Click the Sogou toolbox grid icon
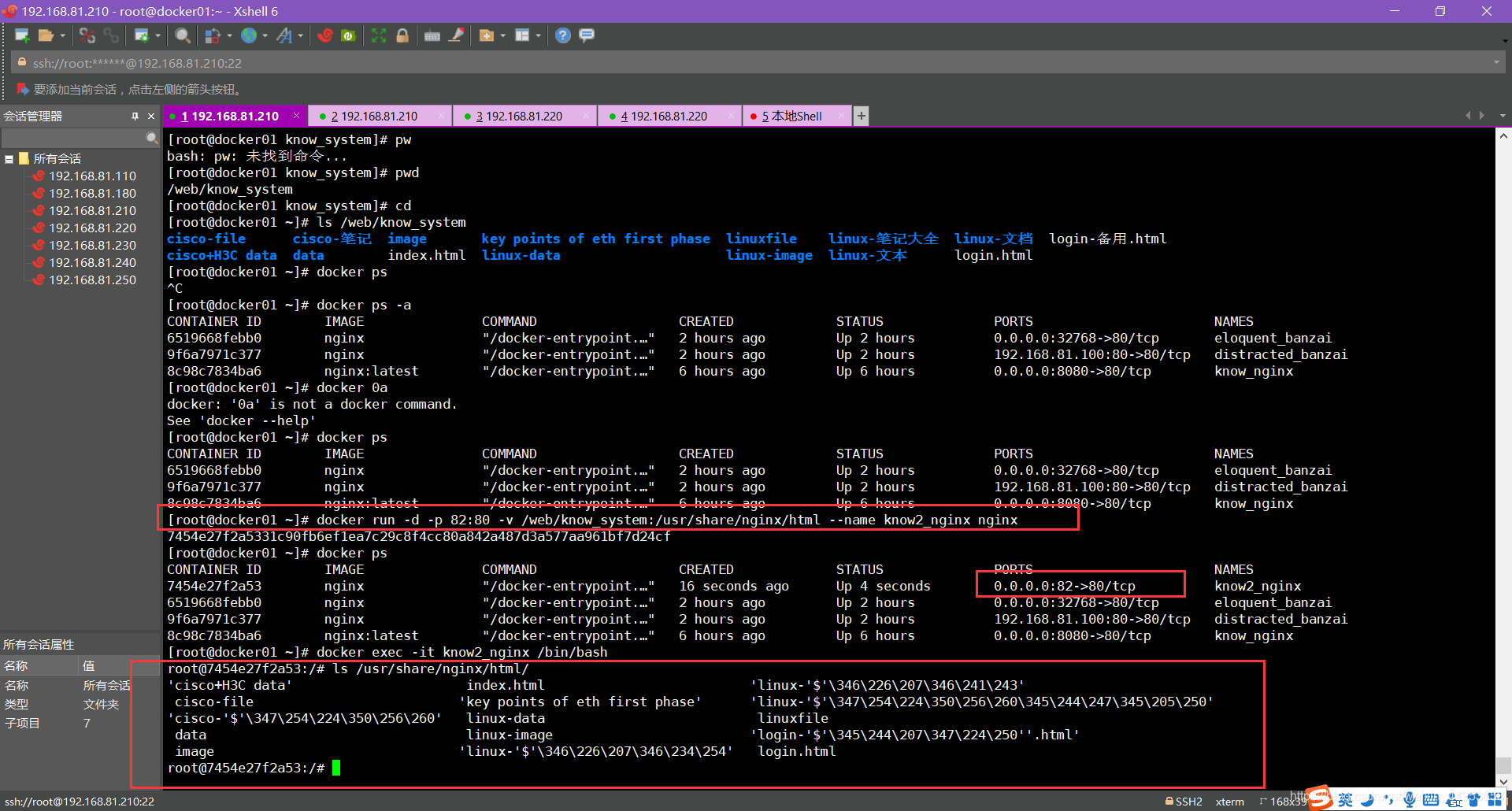The image size is (1512, 811). [1495, 800]
